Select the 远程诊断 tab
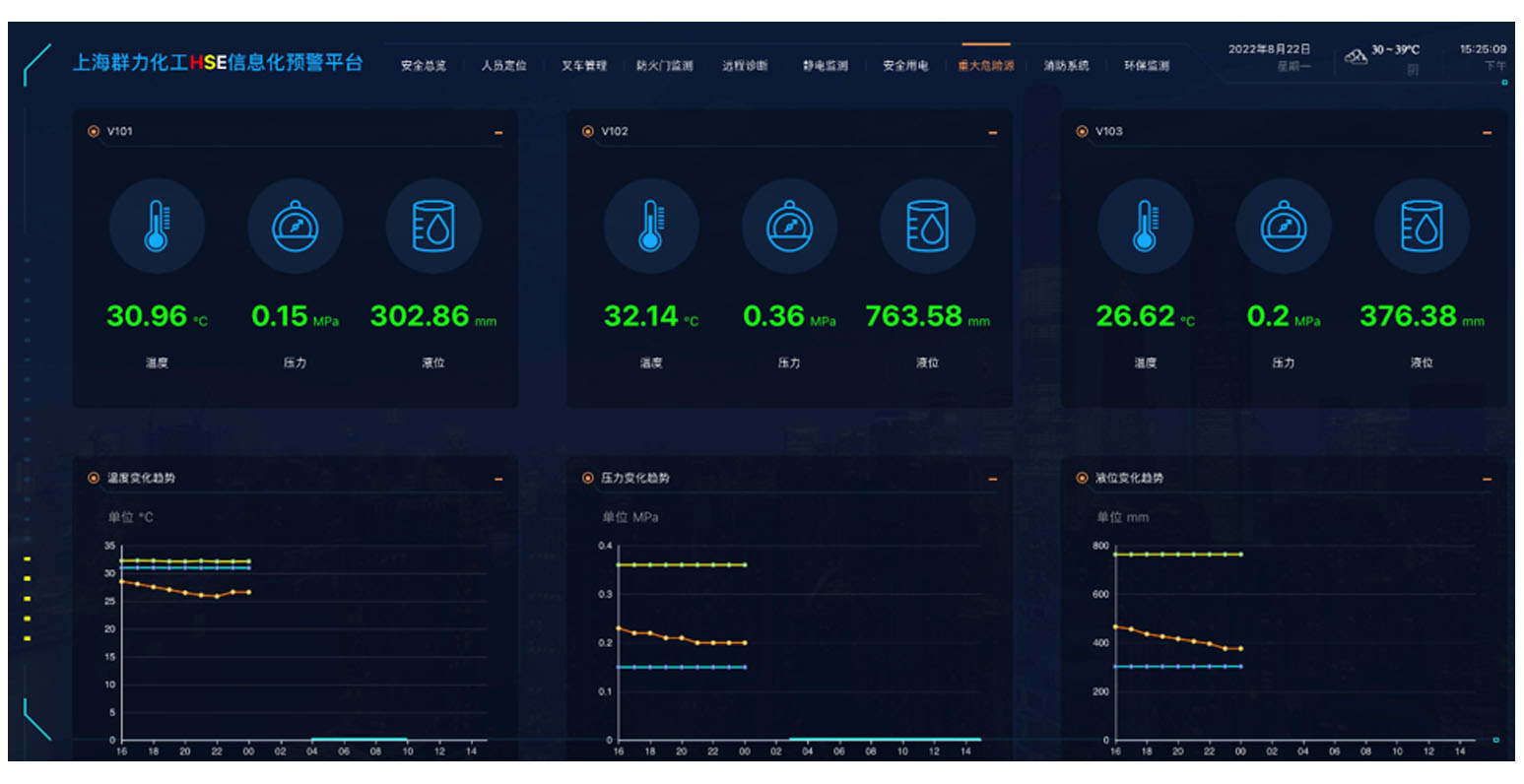 point(745,66)
